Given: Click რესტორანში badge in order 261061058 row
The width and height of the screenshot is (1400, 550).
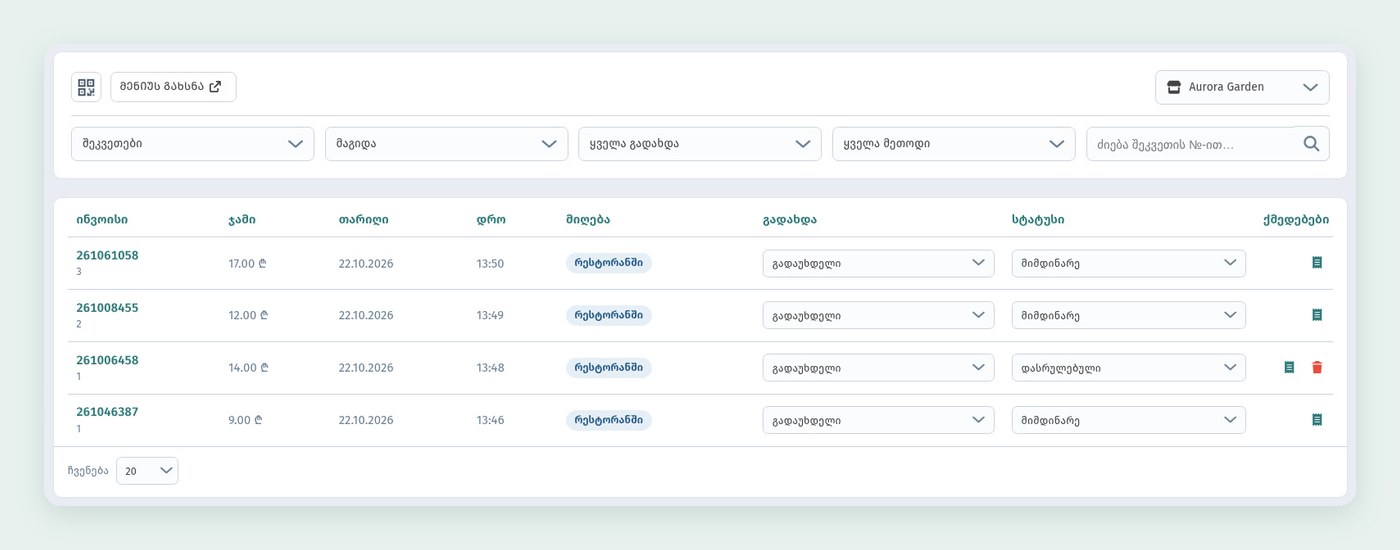Looking at the screenshot, I should point(609,263).
